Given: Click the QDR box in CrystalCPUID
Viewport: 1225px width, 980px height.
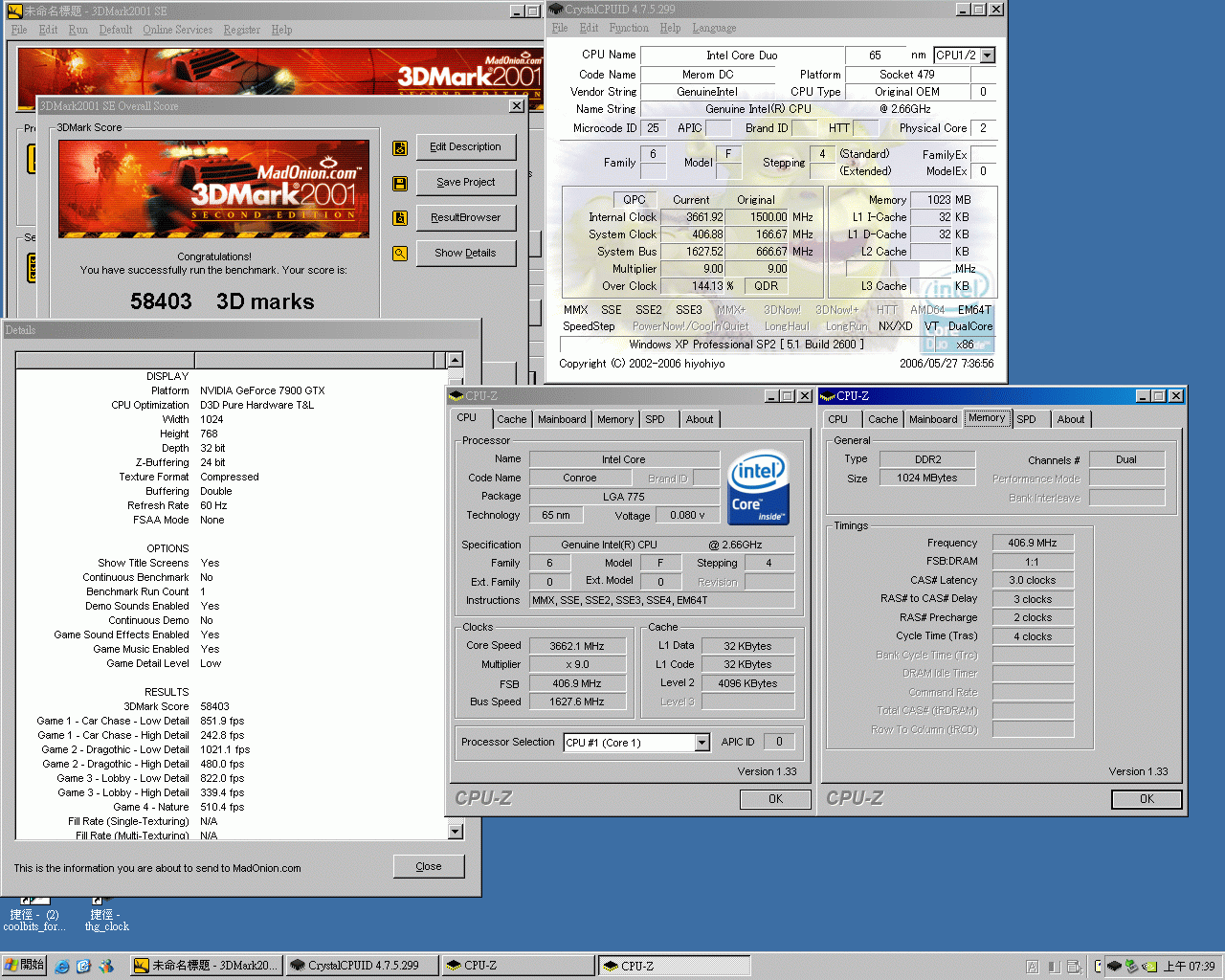Looking at the screenshot, I should click(x=766, y=286).
